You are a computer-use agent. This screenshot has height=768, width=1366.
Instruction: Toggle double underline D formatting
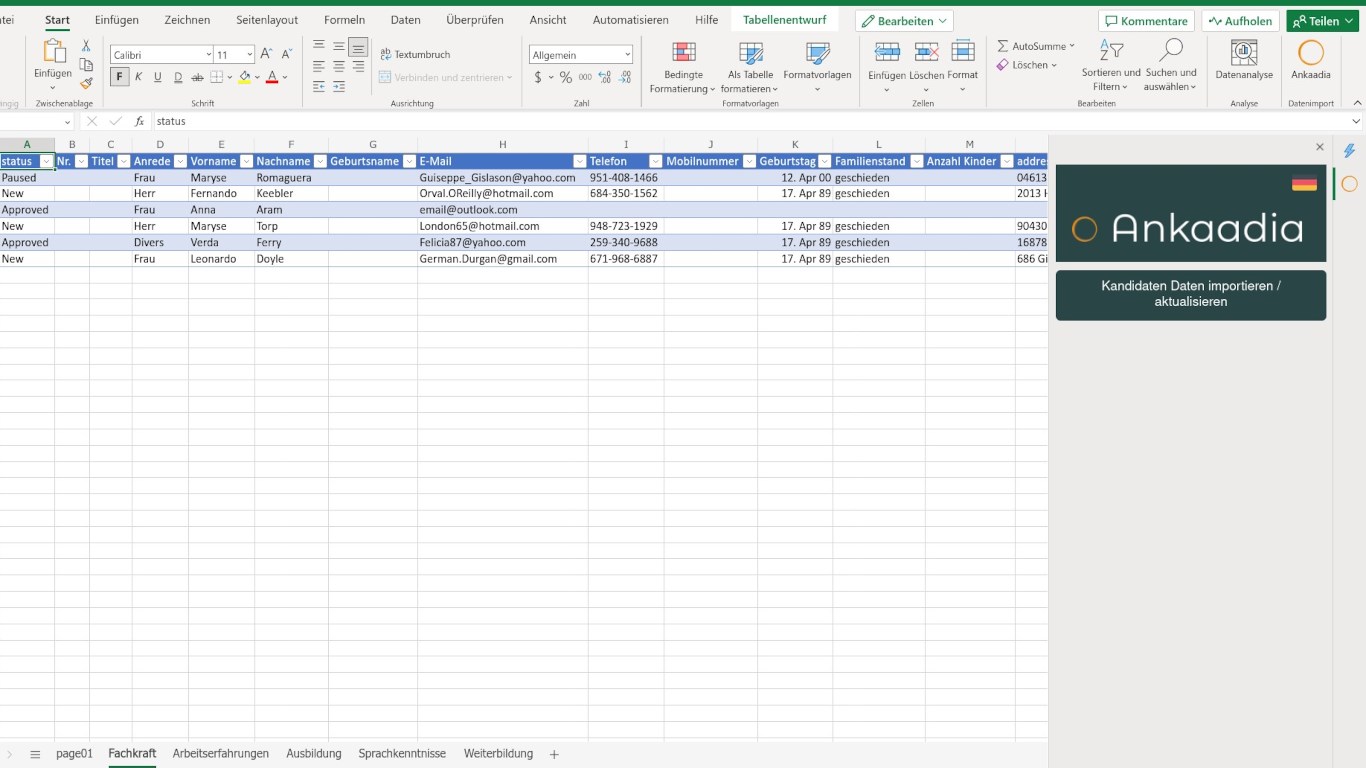[x=178, y=77]
